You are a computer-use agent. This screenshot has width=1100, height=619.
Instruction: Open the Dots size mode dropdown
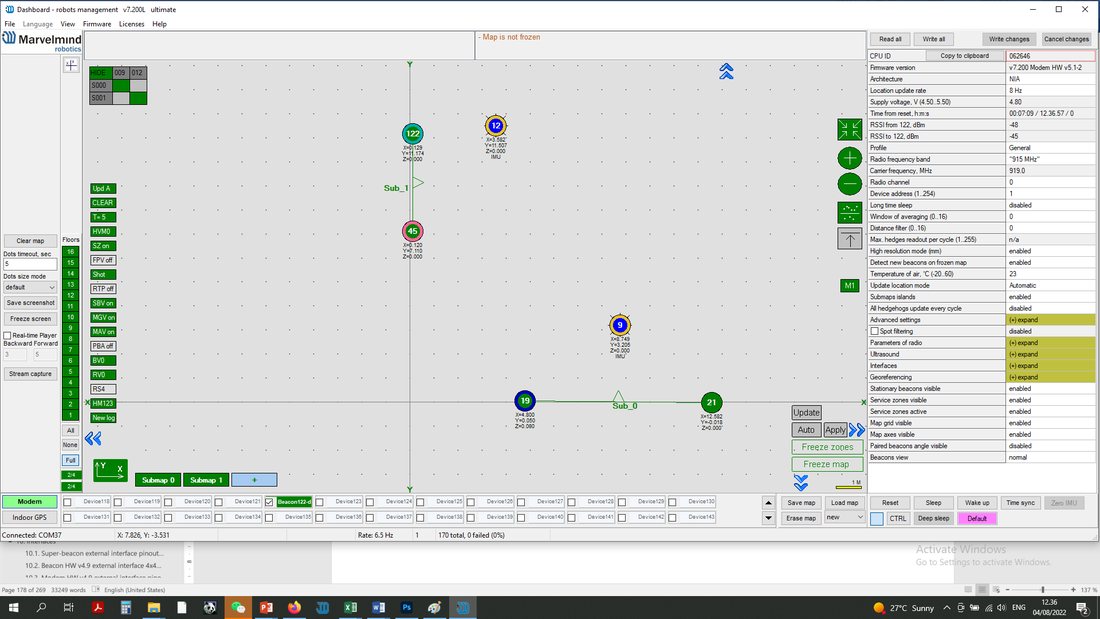(x=30, y=287)
